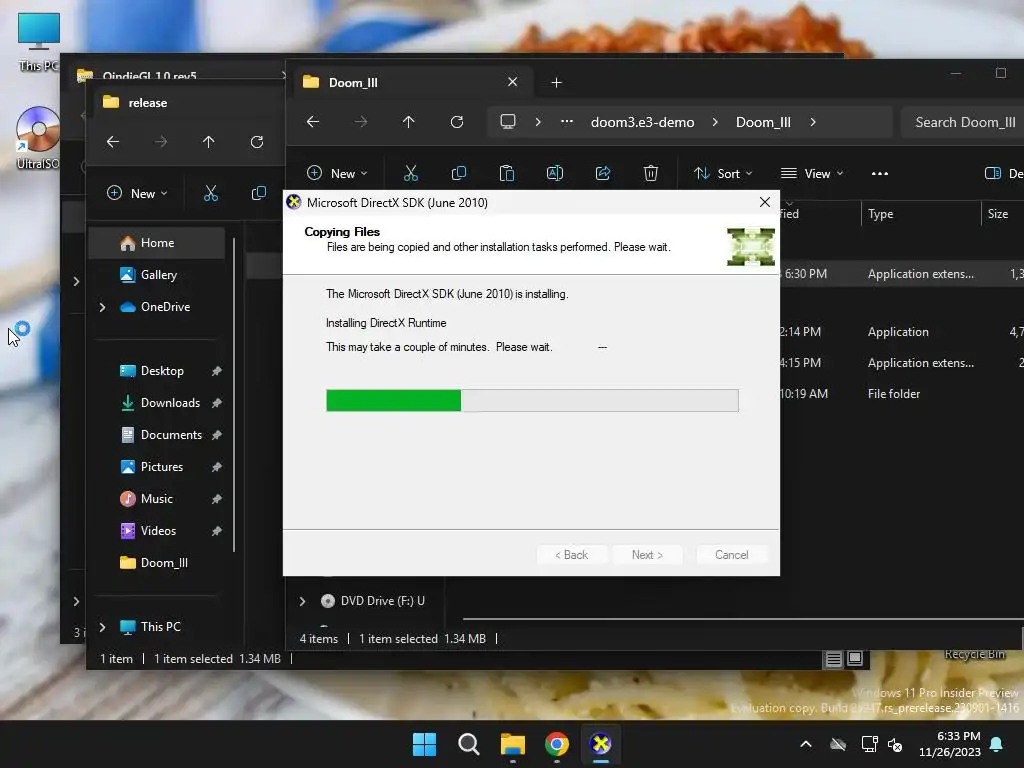Open the clock and date in taskbar

[950, 744]
